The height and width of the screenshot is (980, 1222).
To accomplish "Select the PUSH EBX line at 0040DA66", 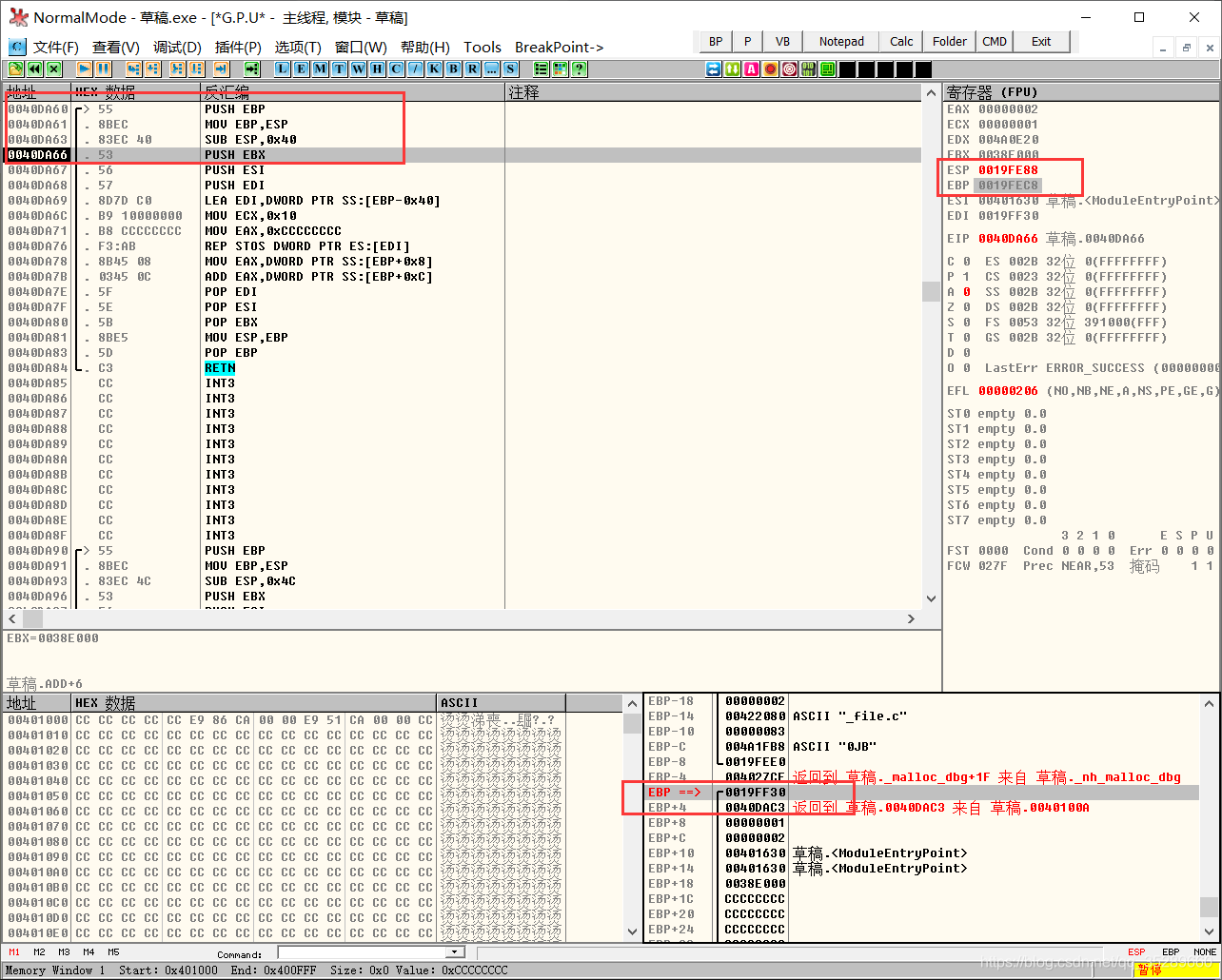I will point(463,155).
